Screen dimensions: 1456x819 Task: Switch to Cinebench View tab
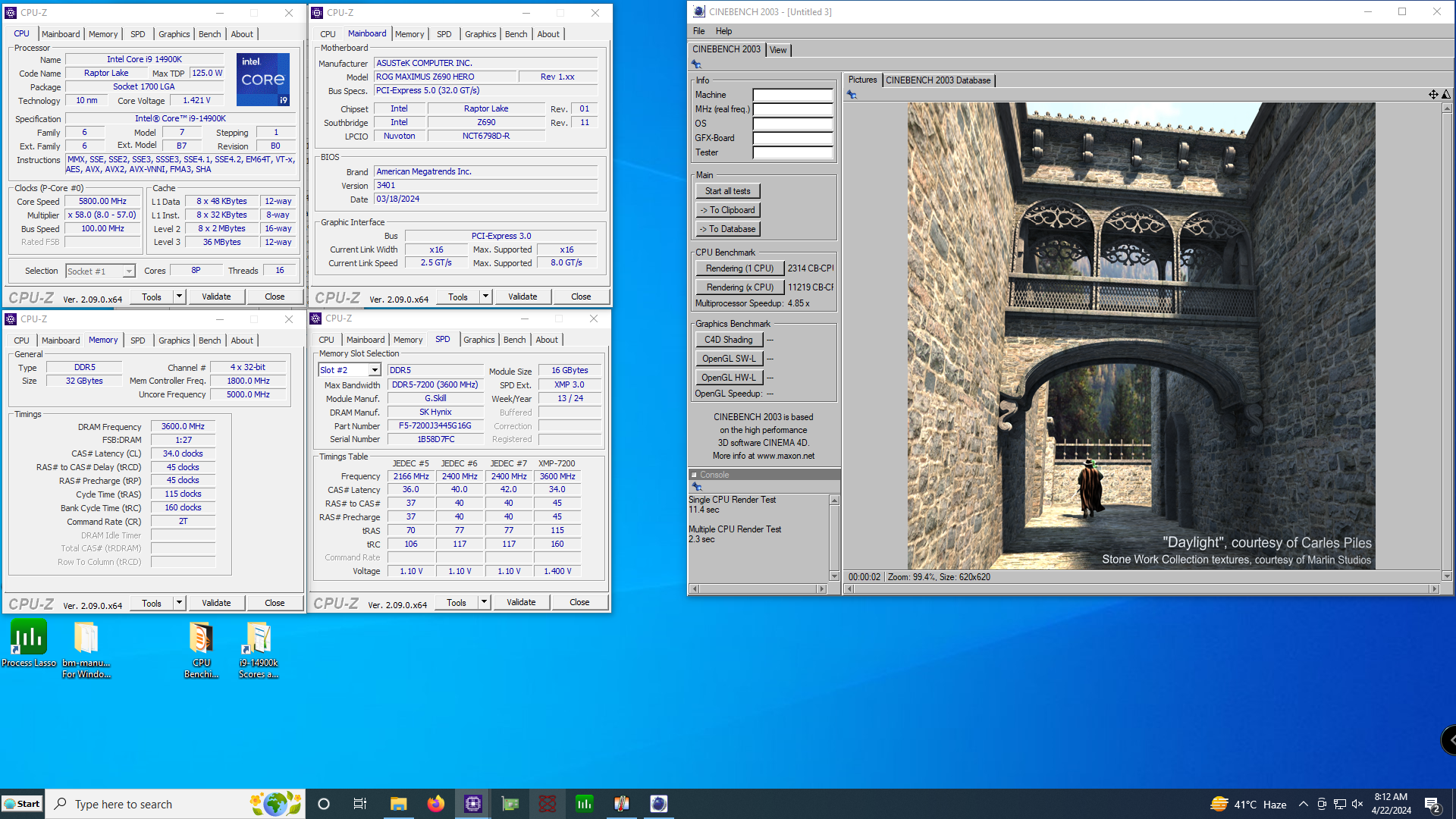point(778,50)
